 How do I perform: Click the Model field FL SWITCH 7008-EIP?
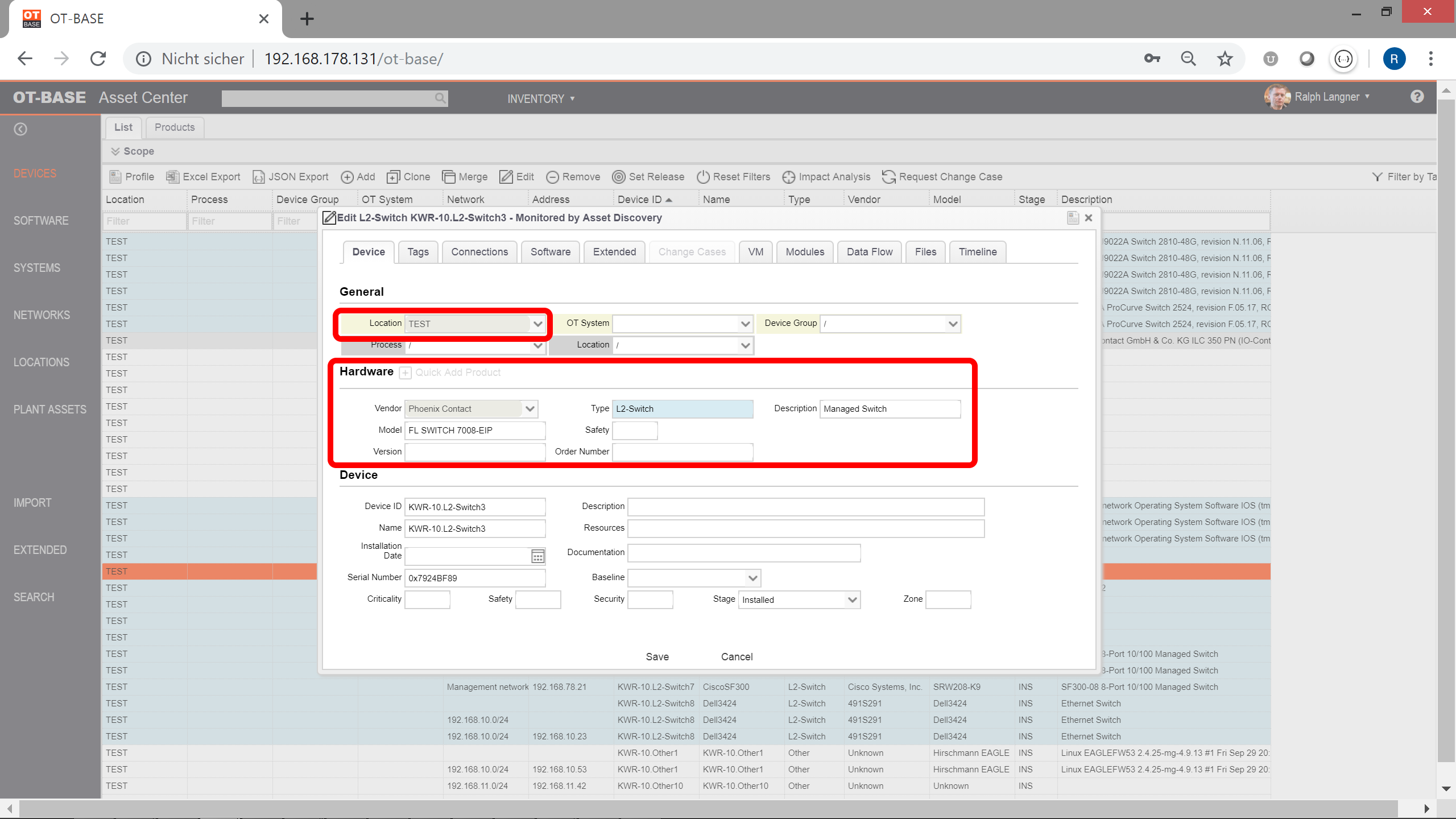point(475,431)
